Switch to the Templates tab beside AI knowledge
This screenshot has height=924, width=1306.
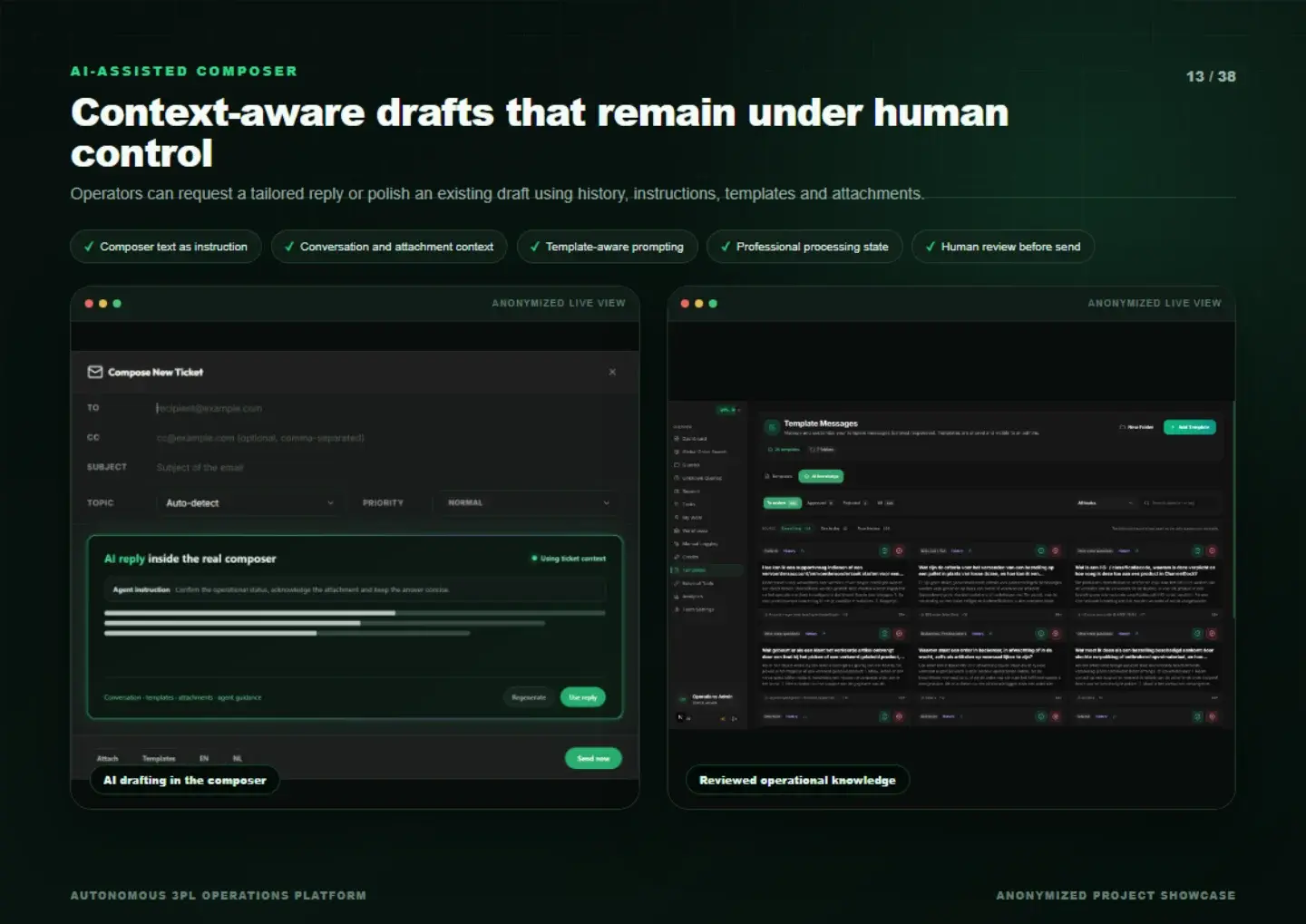[778, 476]
